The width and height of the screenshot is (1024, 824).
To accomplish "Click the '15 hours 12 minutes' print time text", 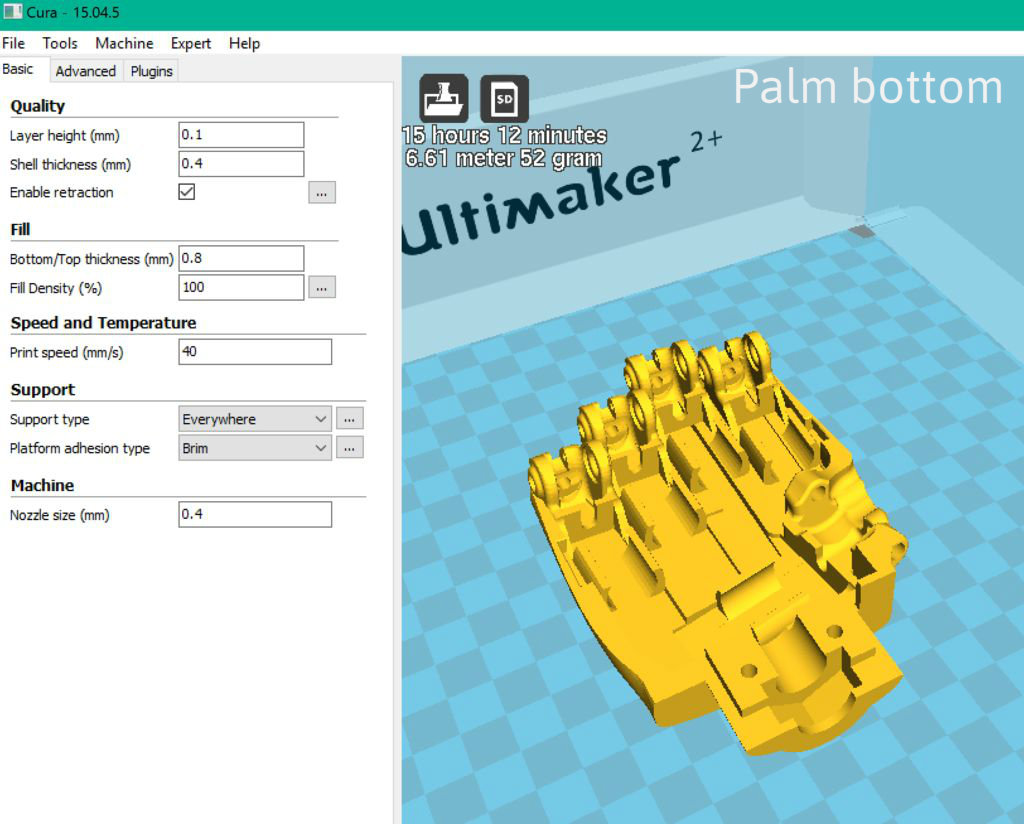I will point(504,135).
